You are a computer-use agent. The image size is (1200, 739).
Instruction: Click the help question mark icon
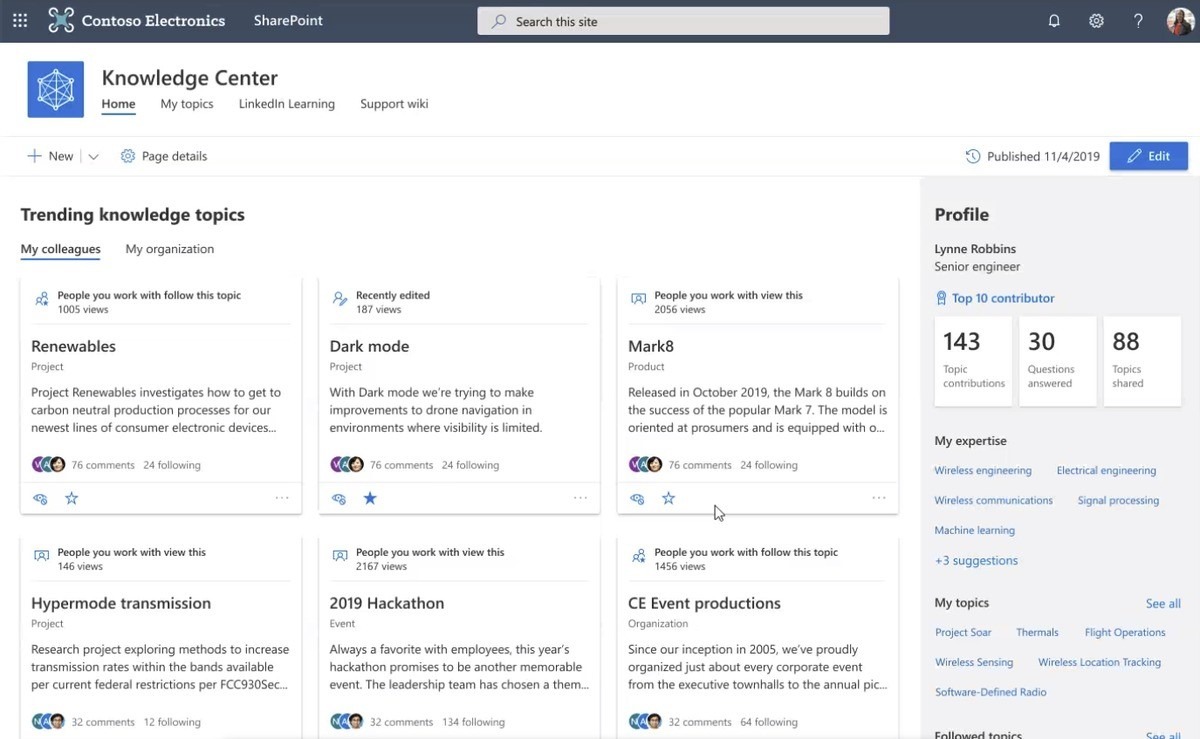pos(1138,21)
